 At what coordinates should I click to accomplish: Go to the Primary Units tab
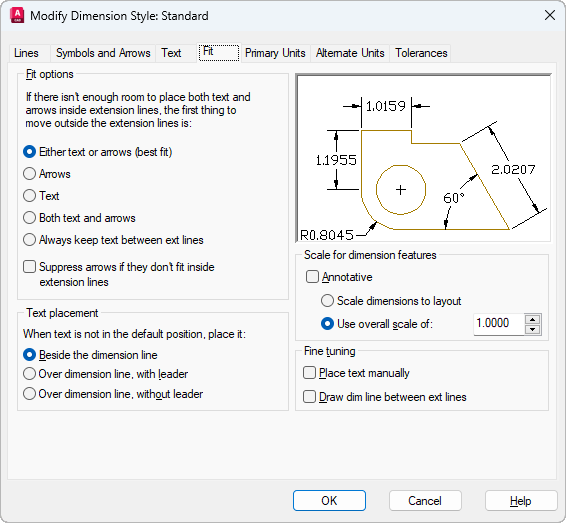tap(275, 53)
